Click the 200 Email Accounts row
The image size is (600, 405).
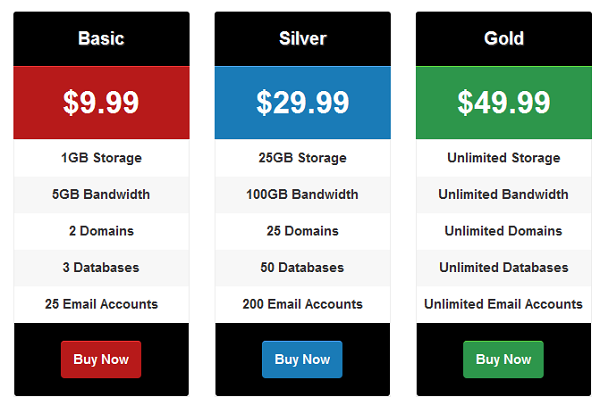[x=303, y=304]
